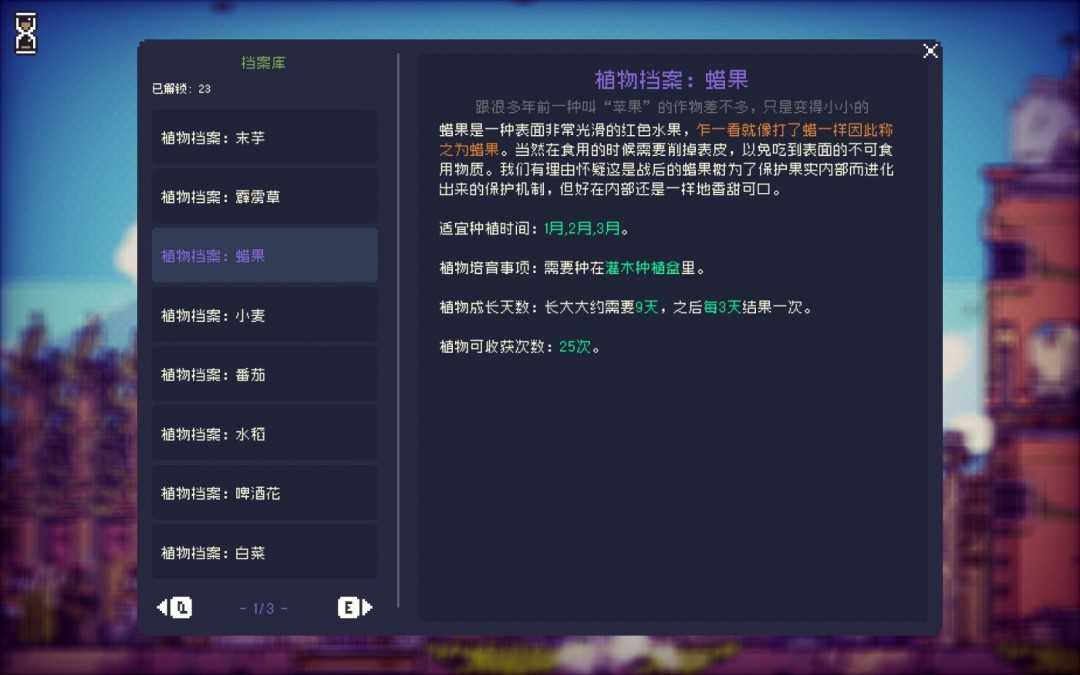Image resolution: width=1080 pixels, height=675 pixels.
Task: Collapse back to previous page via left arrow
Action: point(160,607)
